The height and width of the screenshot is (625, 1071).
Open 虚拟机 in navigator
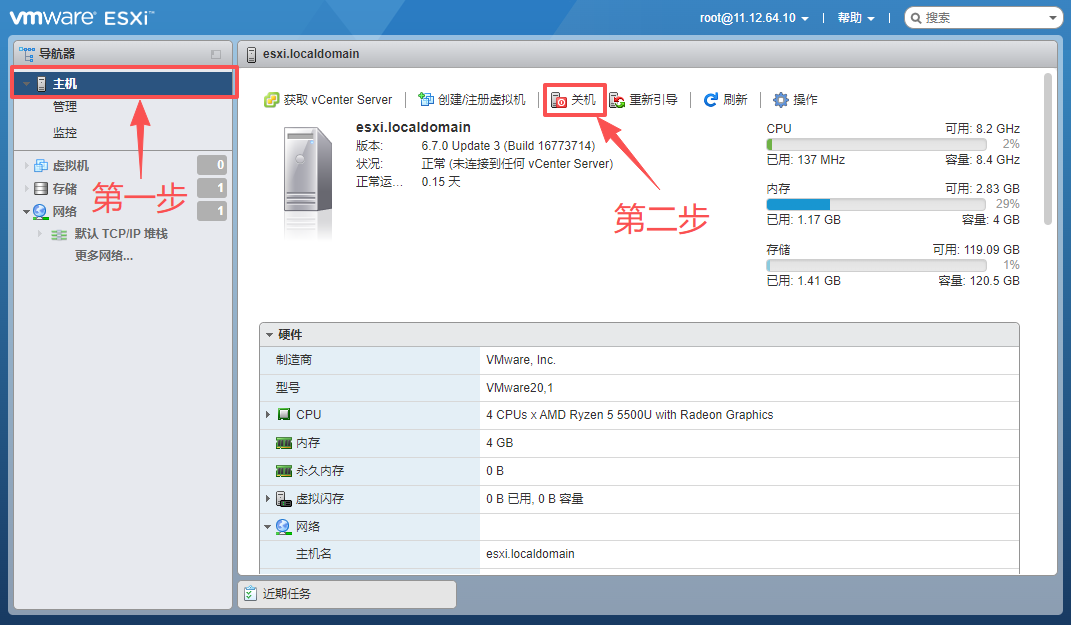click(x=71, y=165)
